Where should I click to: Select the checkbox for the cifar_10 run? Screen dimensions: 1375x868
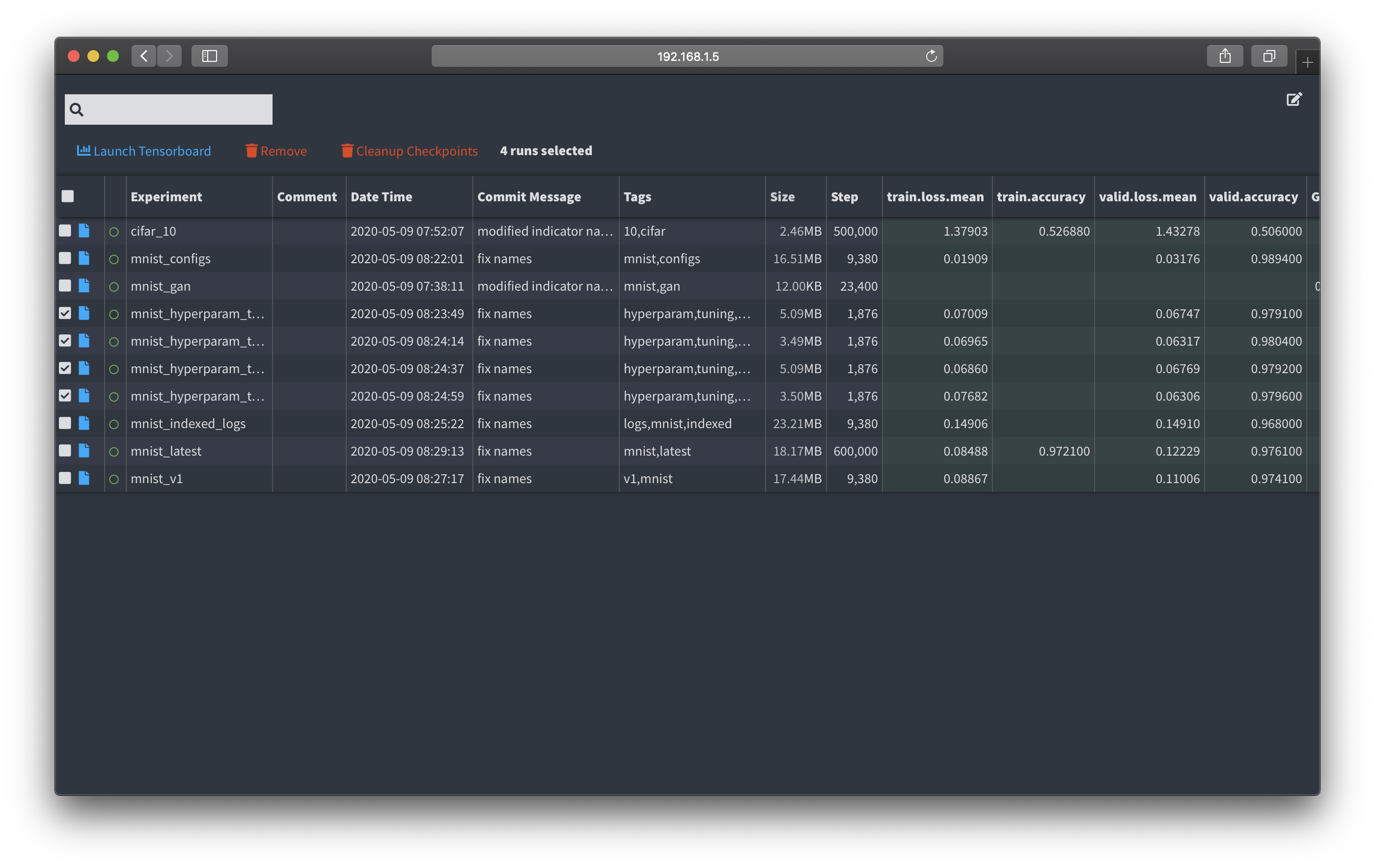pyautogui.click(x=65, y=231)
